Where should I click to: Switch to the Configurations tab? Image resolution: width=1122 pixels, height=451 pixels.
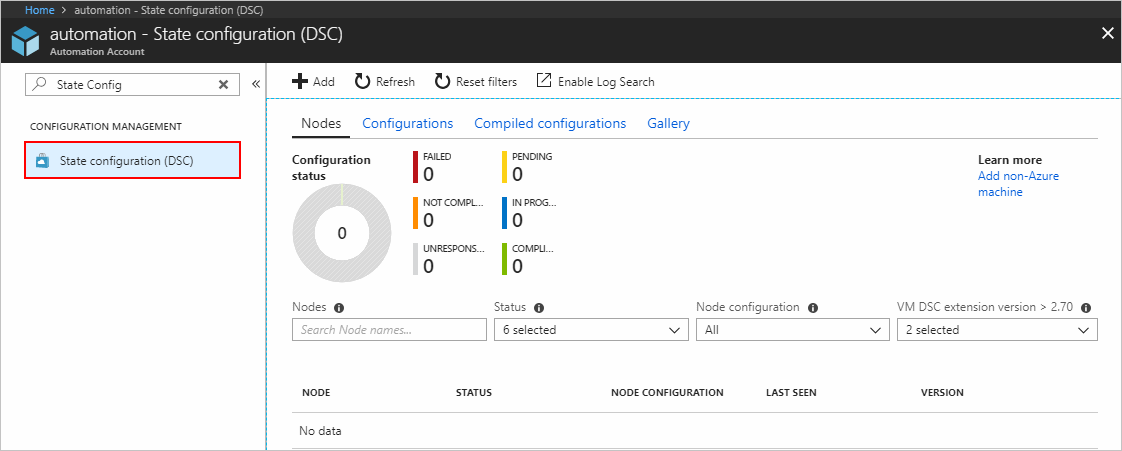click(407, 124)
